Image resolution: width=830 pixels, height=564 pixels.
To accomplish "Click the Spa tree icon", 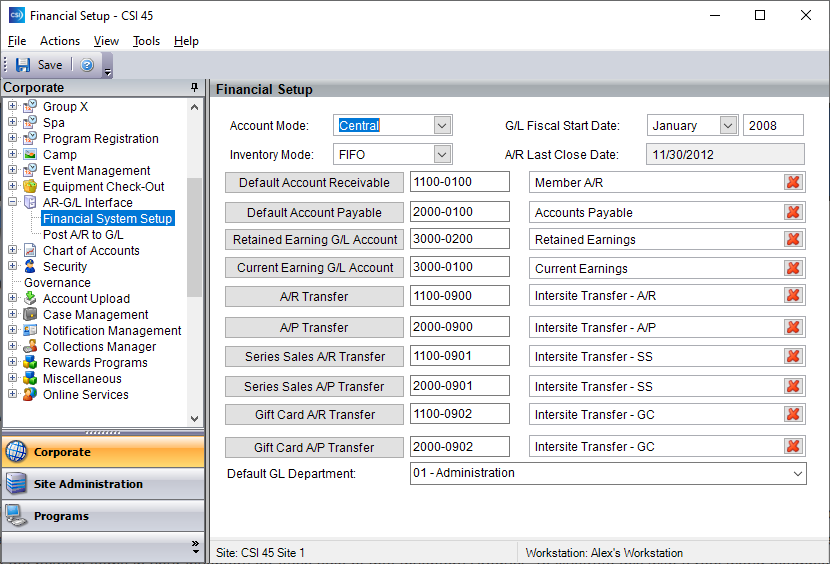I will click(30, 122).
